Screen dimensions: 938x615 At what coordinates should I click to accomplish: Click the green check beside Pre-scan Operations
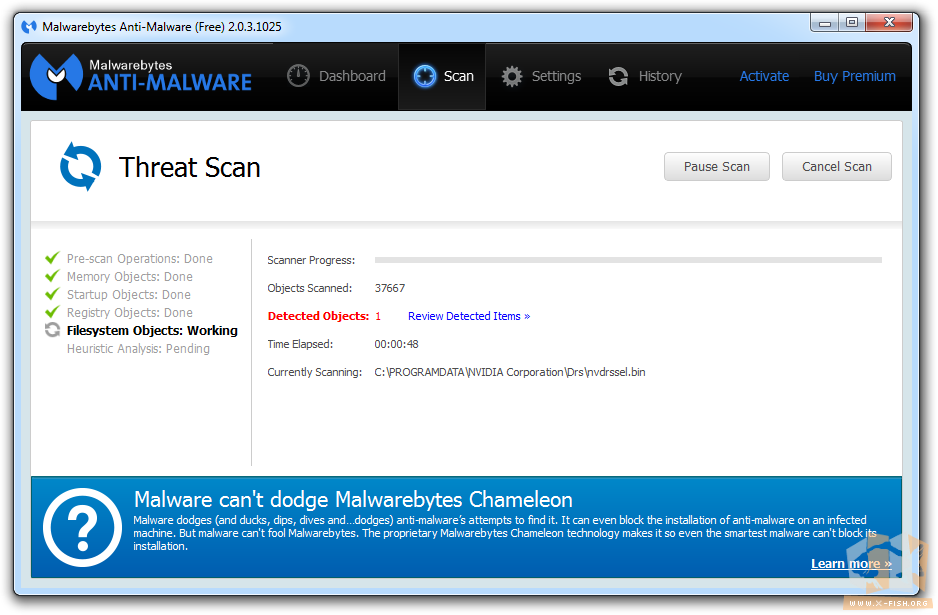pos(53,258)
